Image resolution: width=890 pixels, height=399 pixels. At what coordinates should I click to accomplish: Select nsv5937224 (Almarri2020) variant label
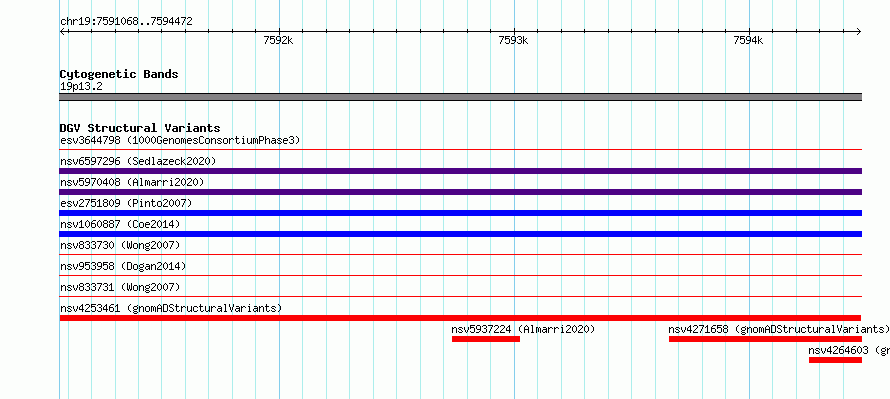pyautogui.click(x=523, y=329)
